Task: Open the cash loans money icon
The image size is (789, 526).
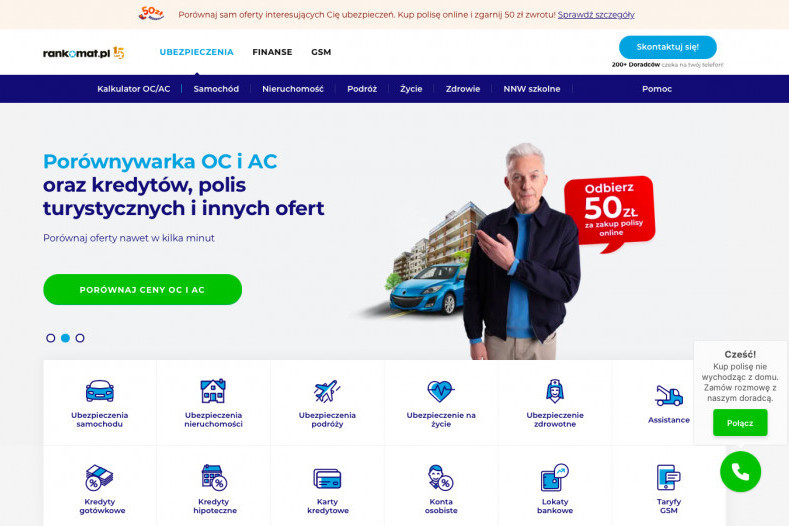Action: pyautogui.click(x=99, y=477)
